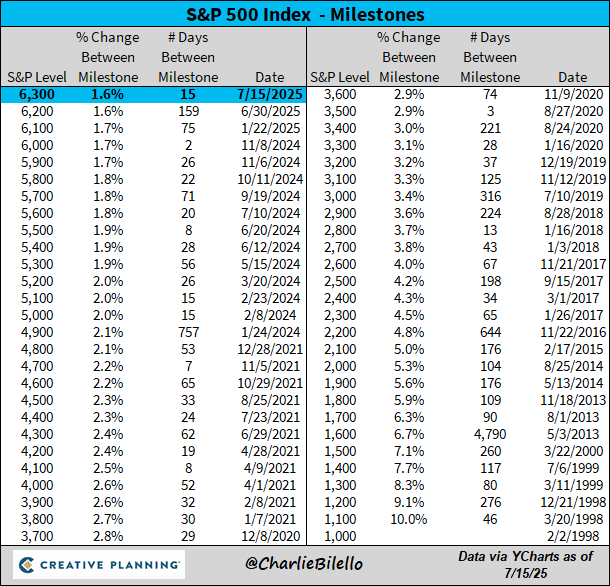Click the 221 days value

[490, 128]
